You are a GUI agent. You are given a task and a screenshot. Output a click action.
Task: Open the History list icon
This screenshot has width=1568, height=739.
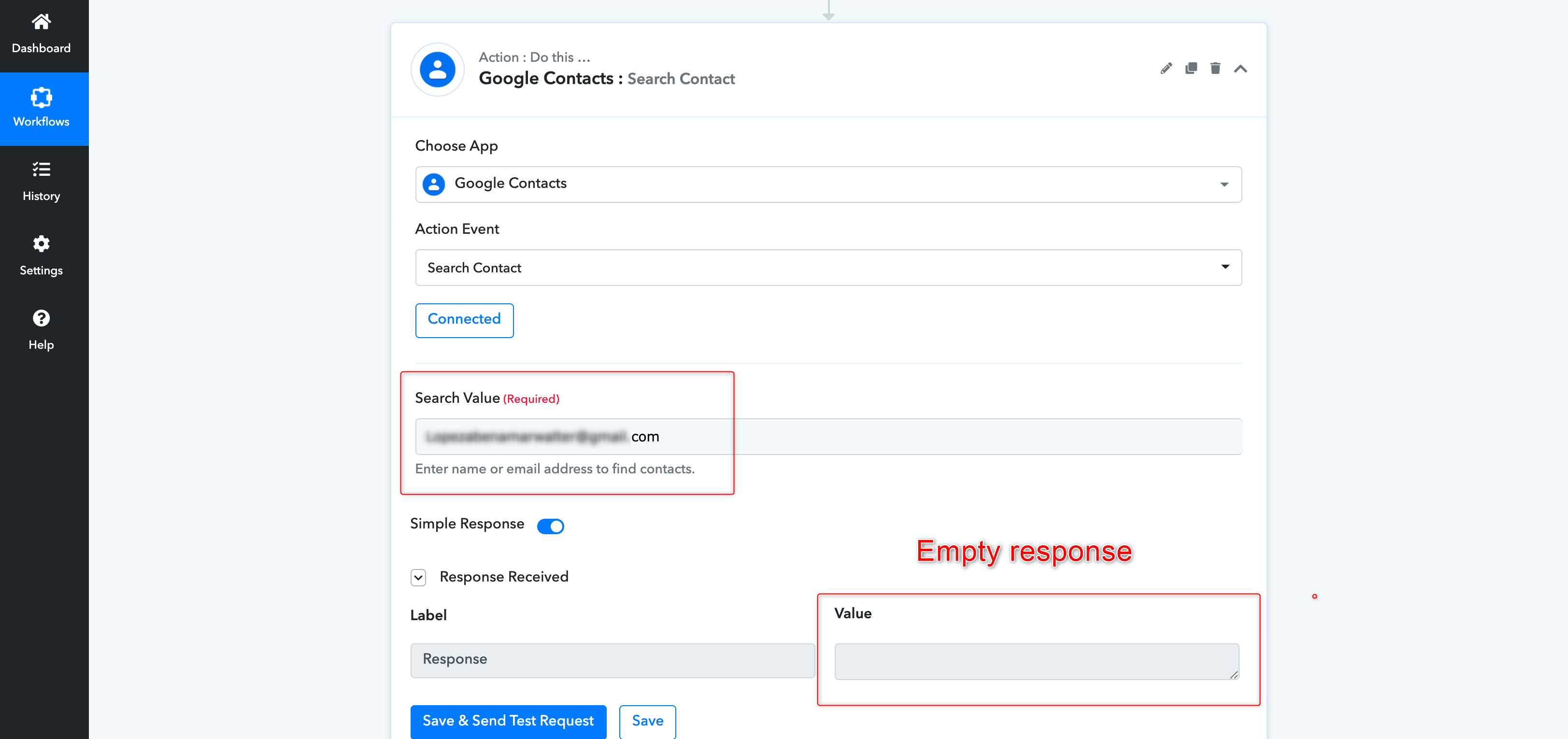click(x=41, y=169)
